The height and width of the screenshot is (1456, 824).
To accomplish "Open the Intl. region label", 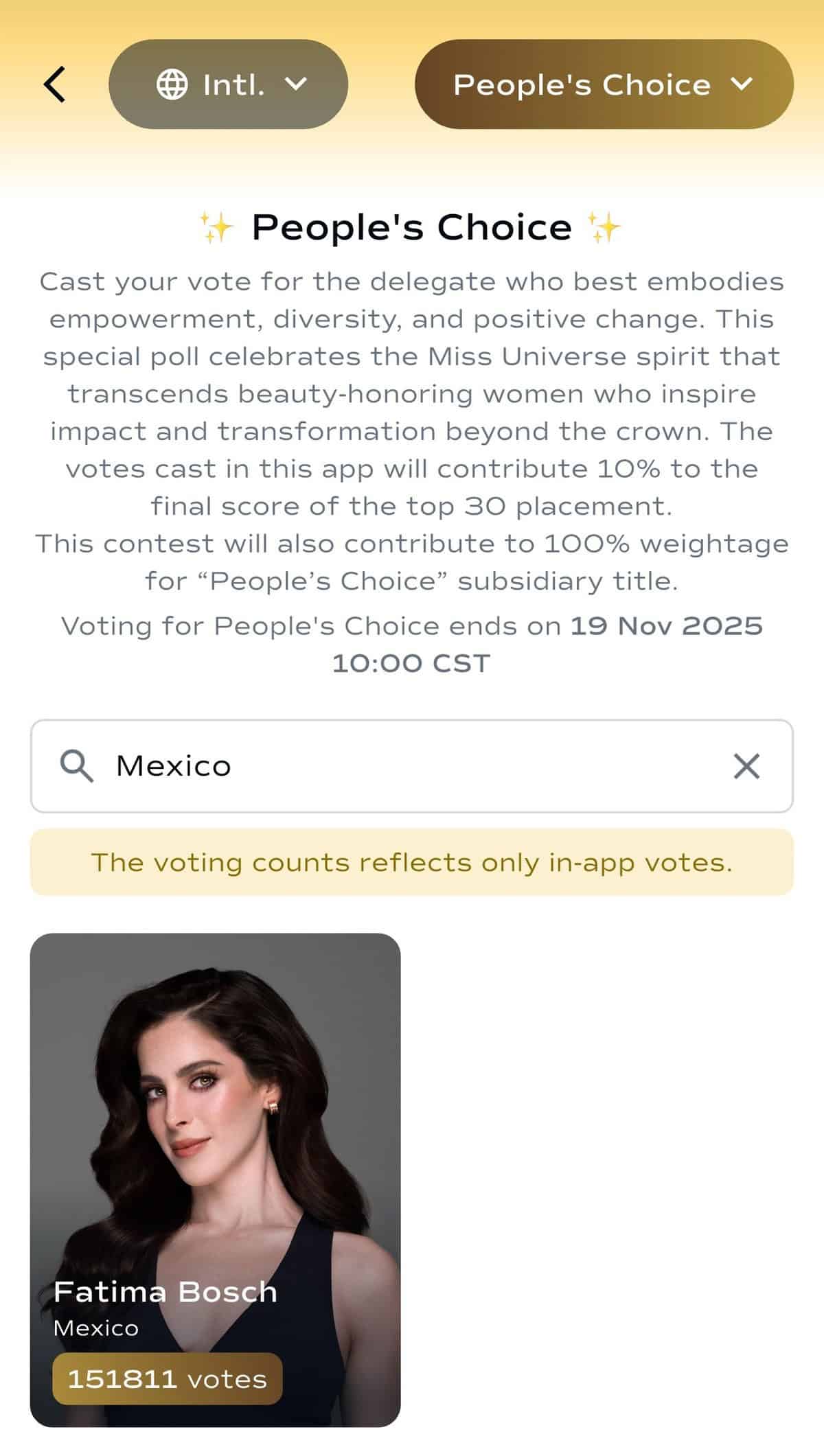I will coord(233,85).
